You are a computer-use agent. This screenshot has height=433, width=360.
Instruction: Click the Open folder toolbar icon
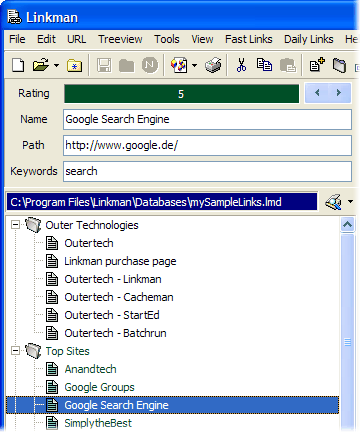41,65
